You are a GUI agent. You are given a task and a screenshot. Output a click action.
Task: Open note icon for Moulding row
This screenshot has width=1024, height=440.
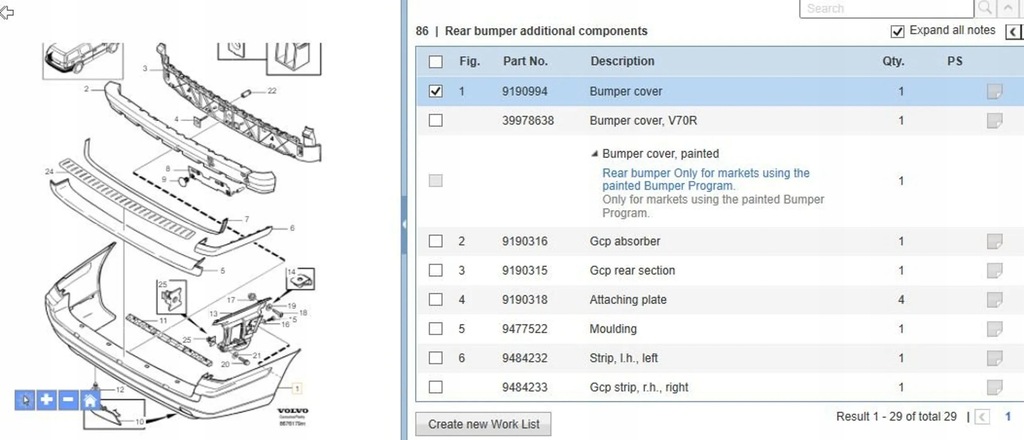tap(994, 328)
